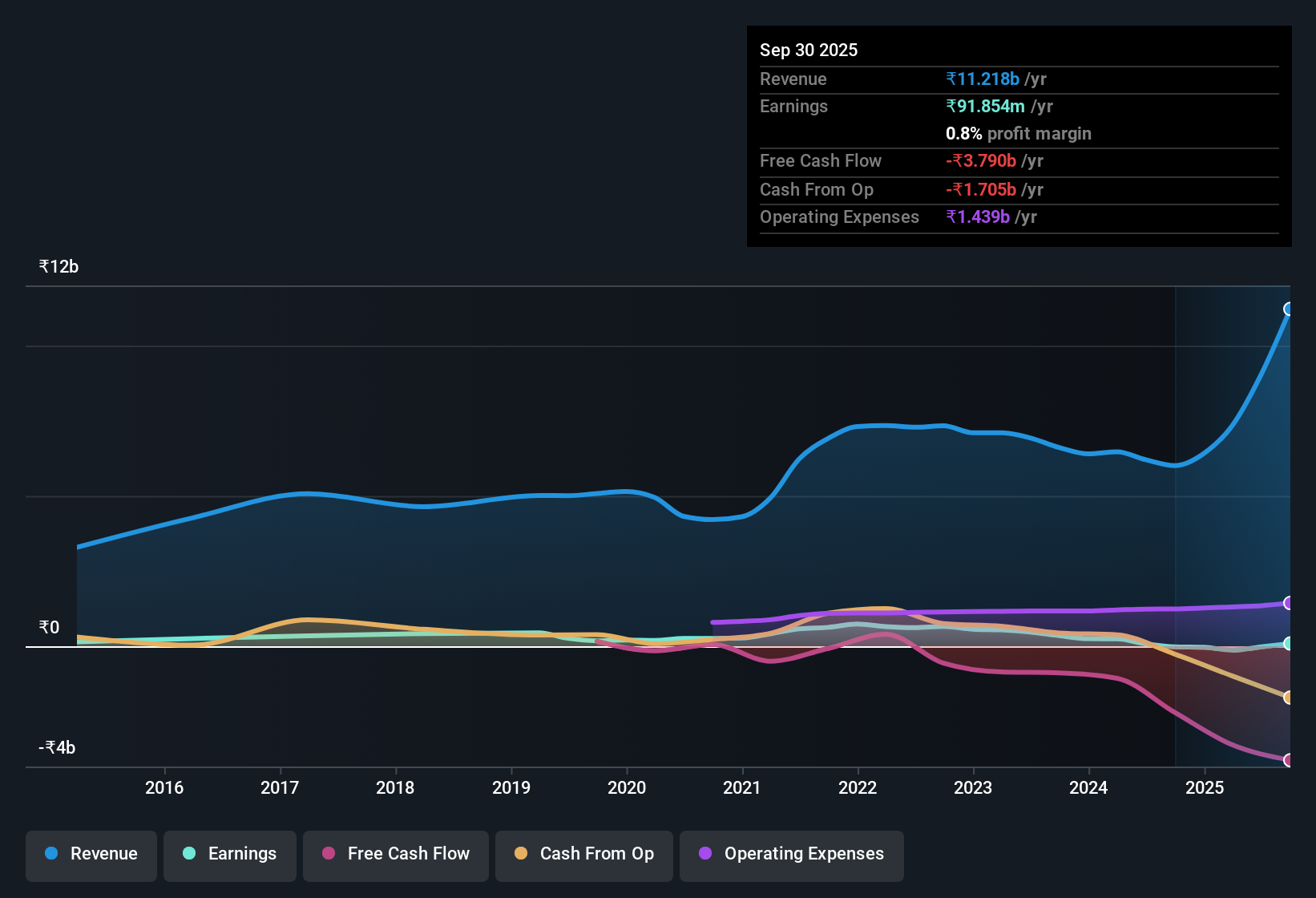1316x898 pixels.
Task: Toggle Operating Expenses legend button
Action: (792, 855)
